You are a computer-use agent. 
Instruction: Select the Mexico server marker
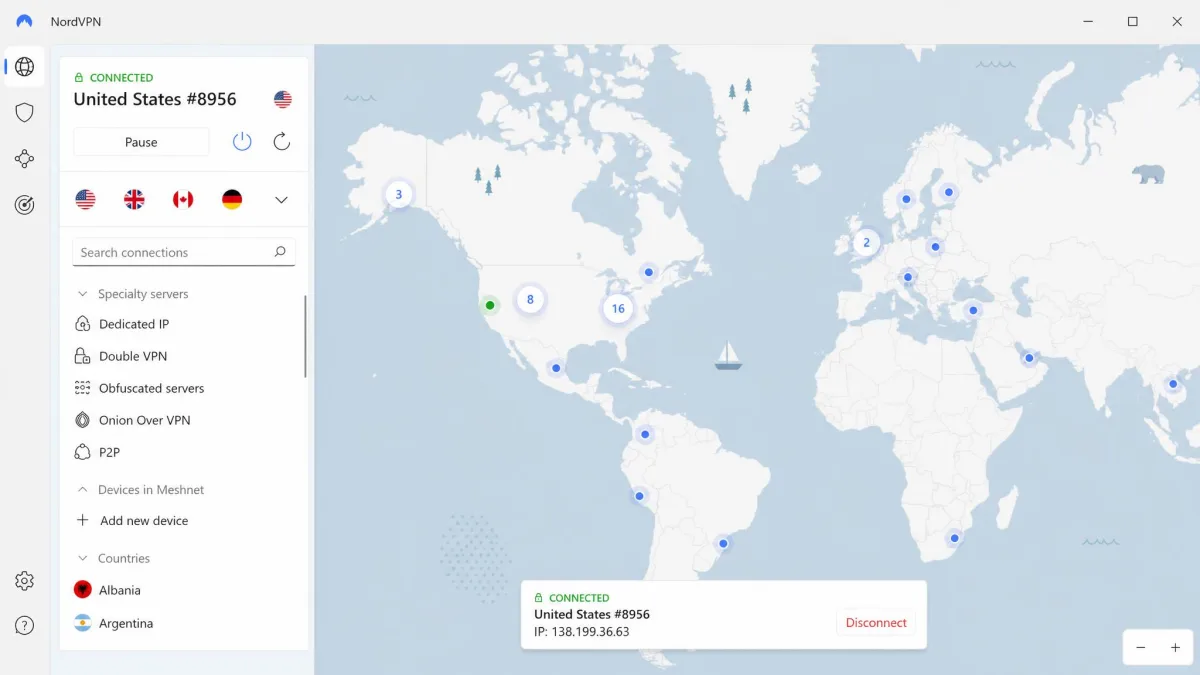[x=556, y=368]
